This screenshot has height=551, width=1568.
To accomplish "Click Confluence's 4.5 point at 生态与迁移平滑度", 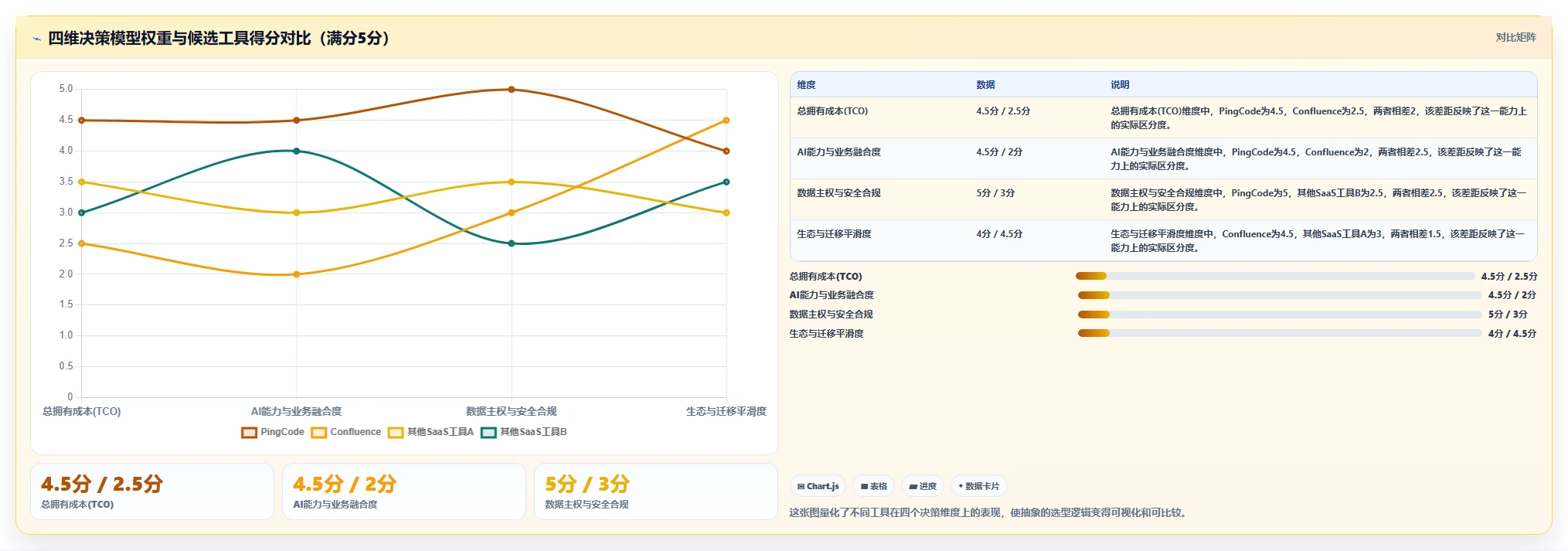I will pyautogui.click(x=726, y=121).
